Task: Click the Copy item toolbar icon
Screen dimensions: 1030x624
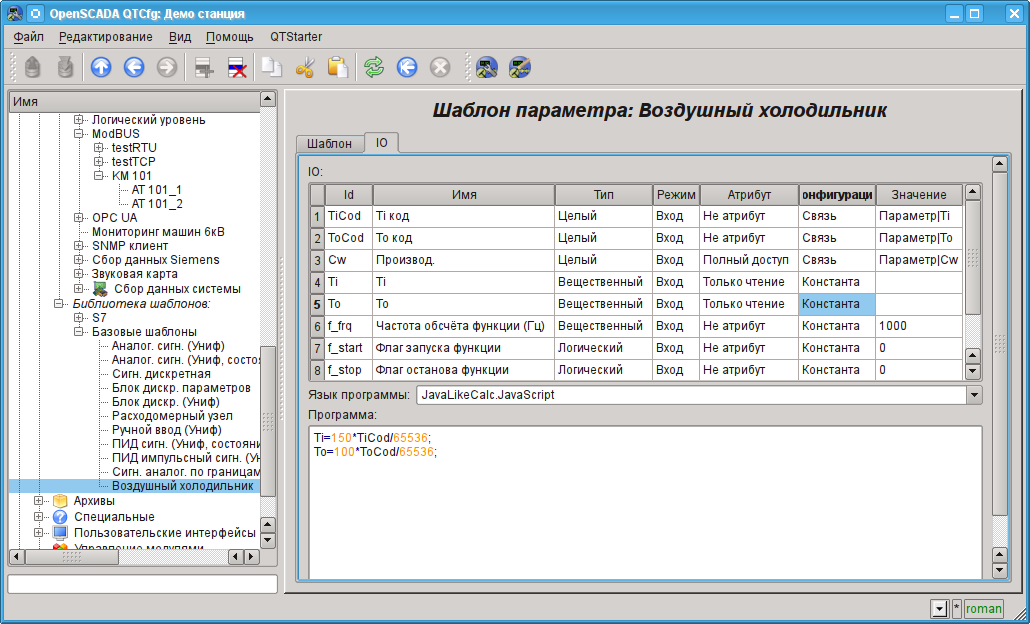Action: tap(271, 68)
